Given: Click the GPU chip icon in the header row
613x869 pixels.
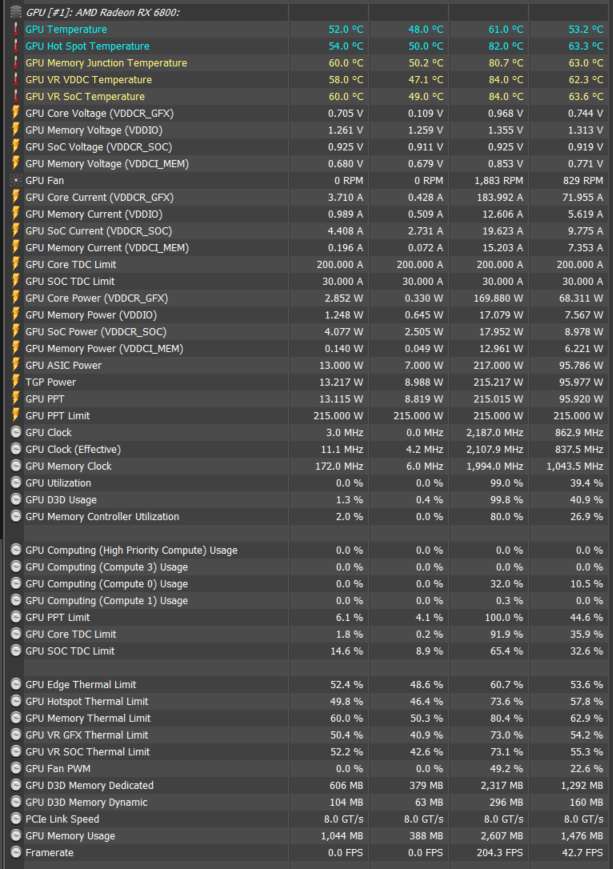Looking at the screenshot, I should tap(16, 12).
